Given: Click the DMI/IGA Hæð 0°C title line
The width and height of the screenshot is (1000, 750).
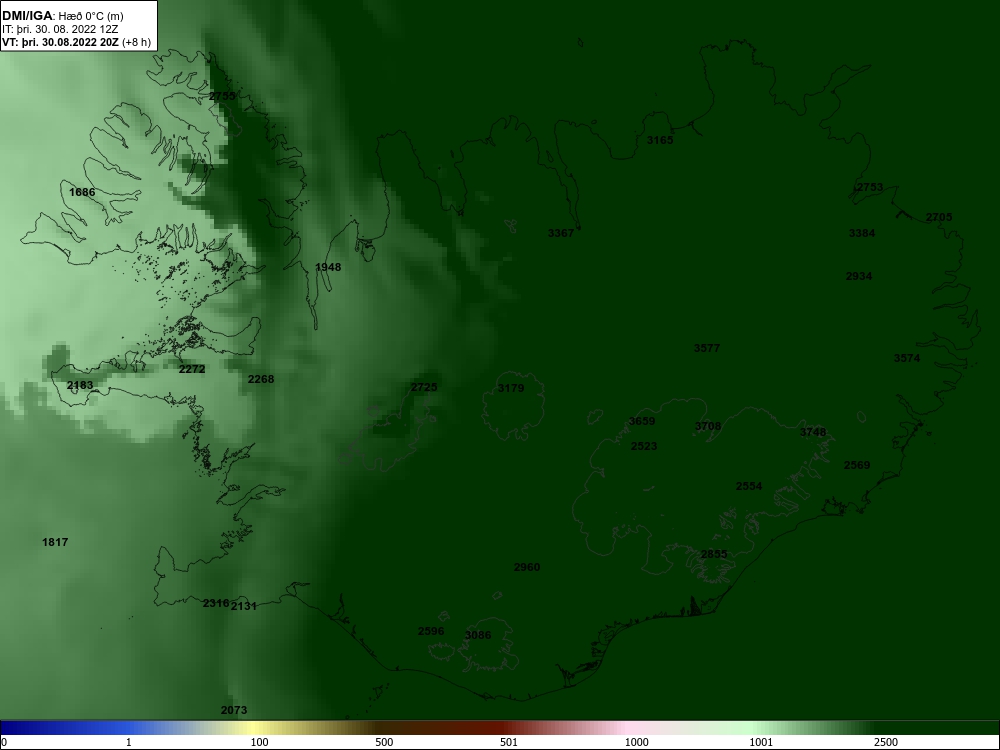Looking at the screenshot, I should (x=62, y=15).
